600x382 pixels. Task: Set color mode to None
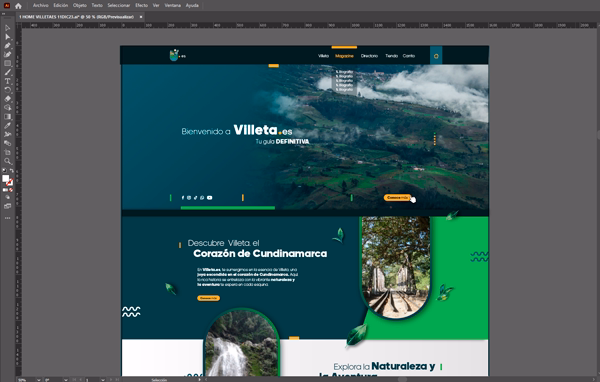pos(11,190)
